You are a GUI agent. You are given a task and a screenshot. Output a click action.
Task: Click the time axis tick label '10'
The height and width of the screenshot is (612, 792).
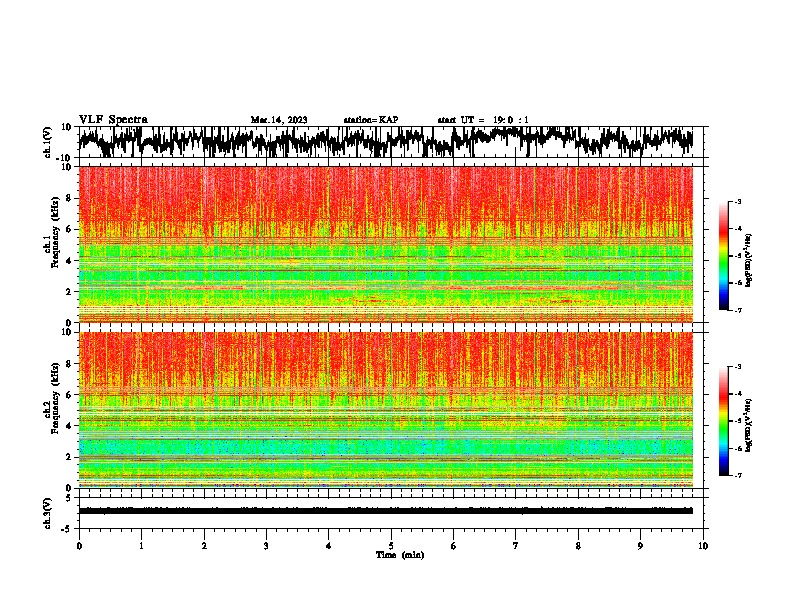703,546
